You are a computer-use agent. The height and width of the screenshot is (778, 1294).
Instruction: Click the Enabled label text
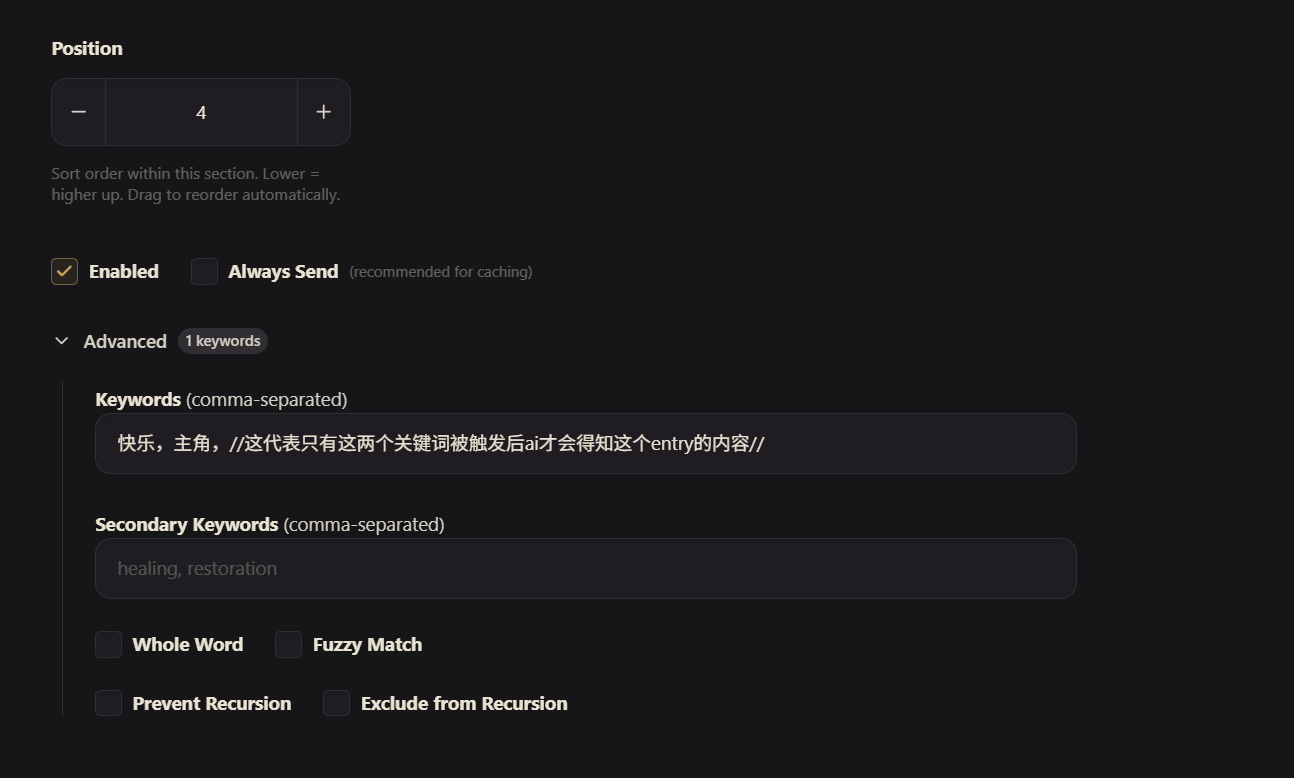pos(124,271)
